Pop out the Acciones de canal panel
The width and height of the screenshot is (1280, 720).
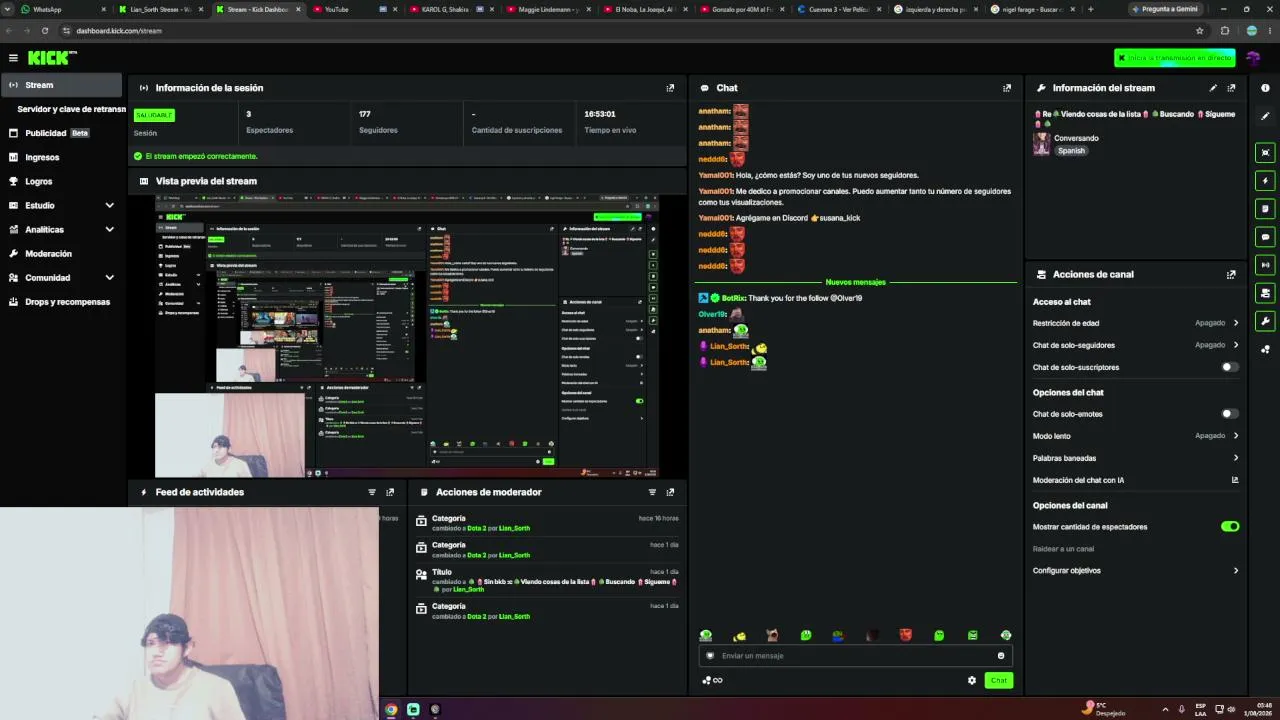pos(1231,274)
